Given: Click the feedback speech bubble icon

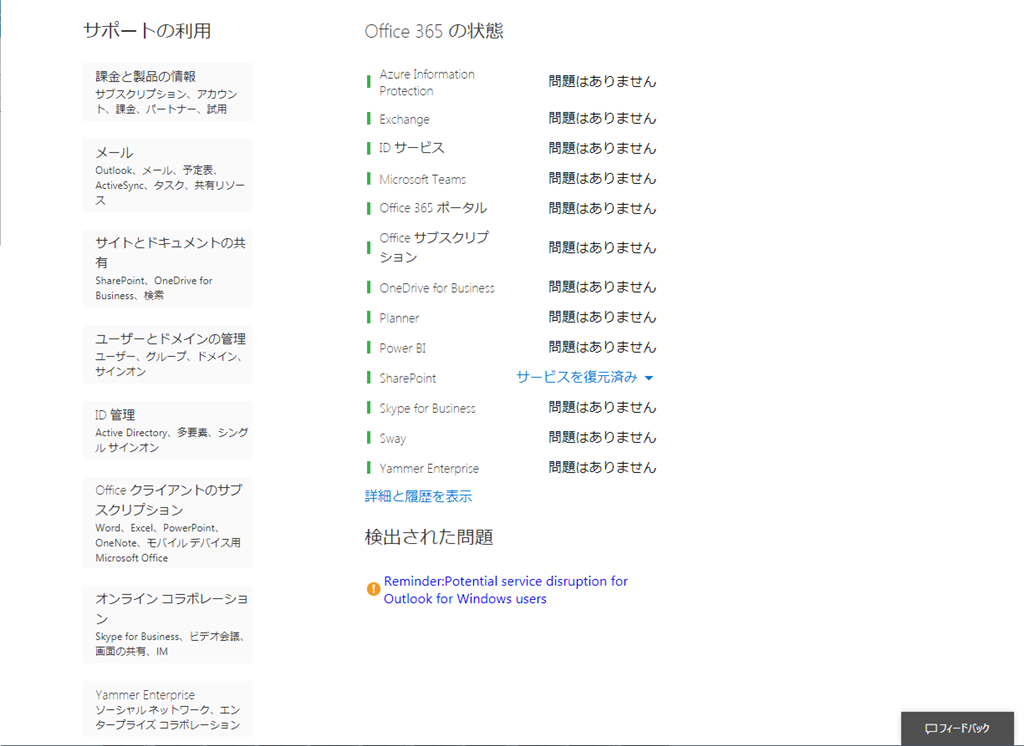Looking at the screenshot, I should point(931,728).
